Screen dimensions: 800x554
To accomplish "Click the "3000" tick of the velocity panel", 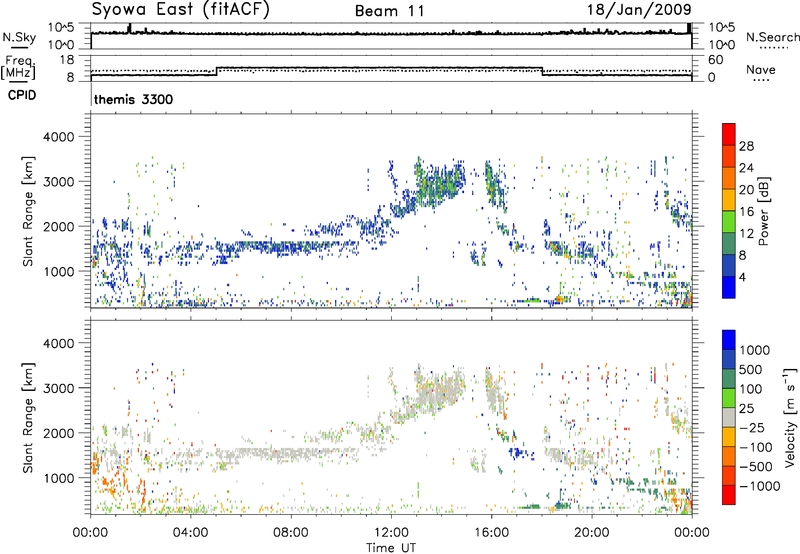I will (x=59, y=388).
